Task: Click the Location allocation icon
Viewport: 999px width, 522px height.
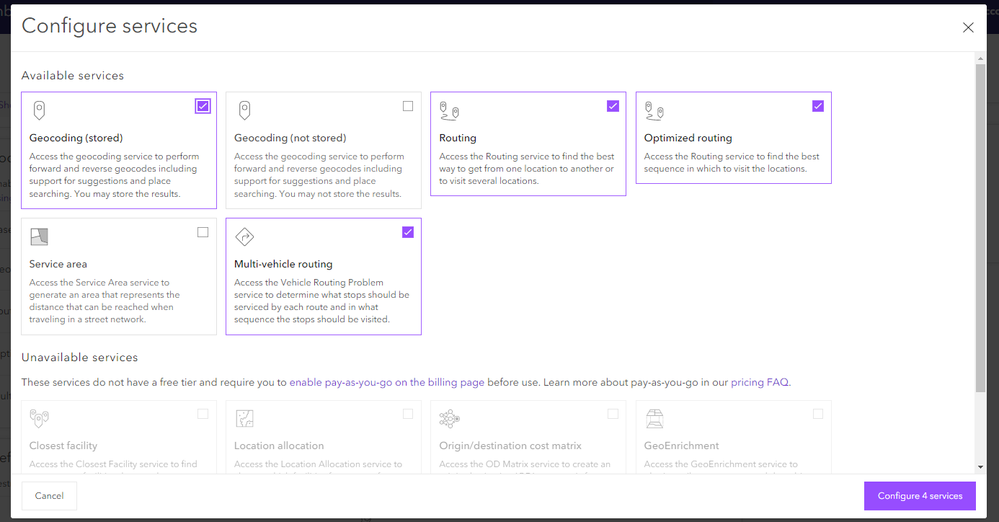Action: pyautogui.click(x=244, y=418)
